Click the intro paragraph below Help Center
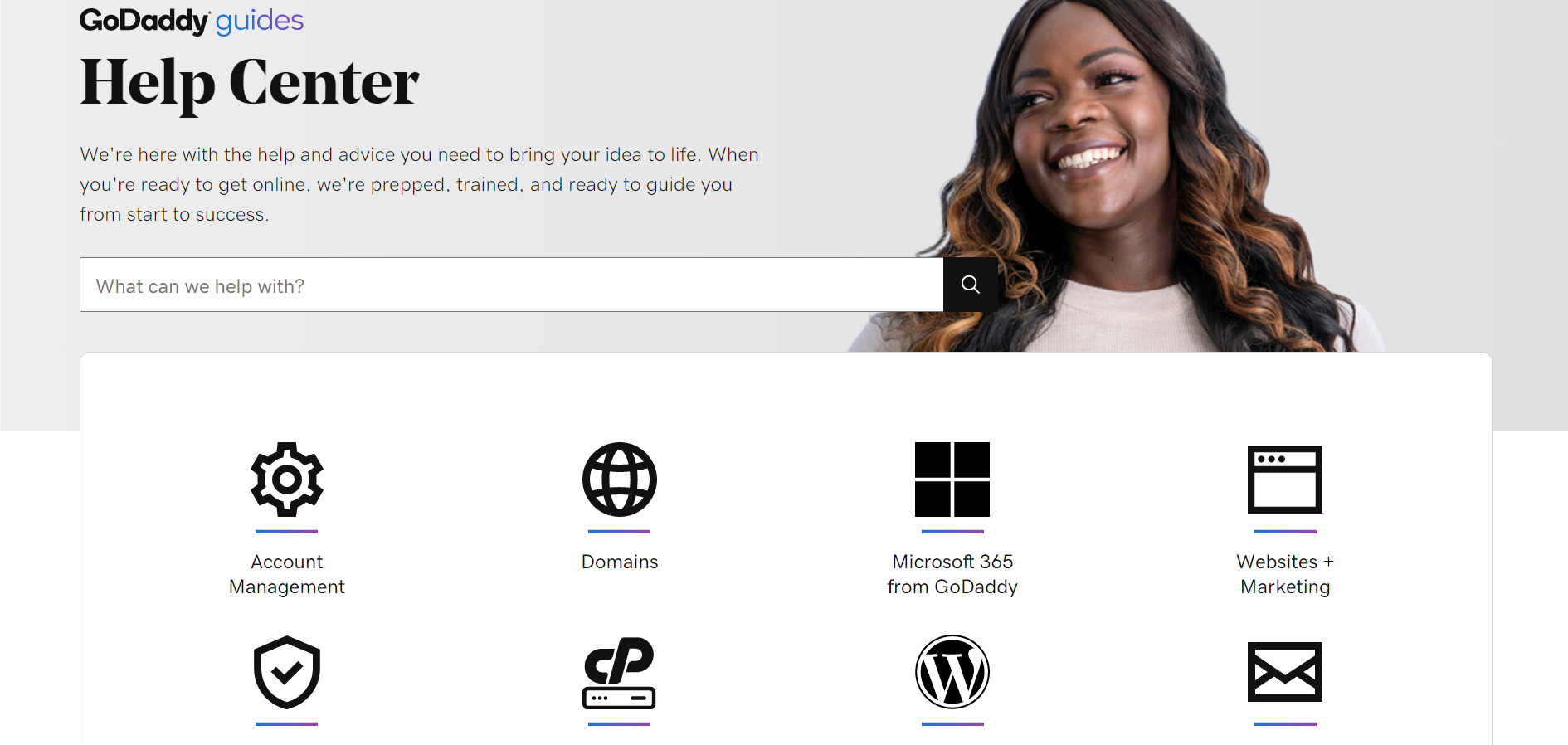 pyautogui.click(x=419, y=184)
